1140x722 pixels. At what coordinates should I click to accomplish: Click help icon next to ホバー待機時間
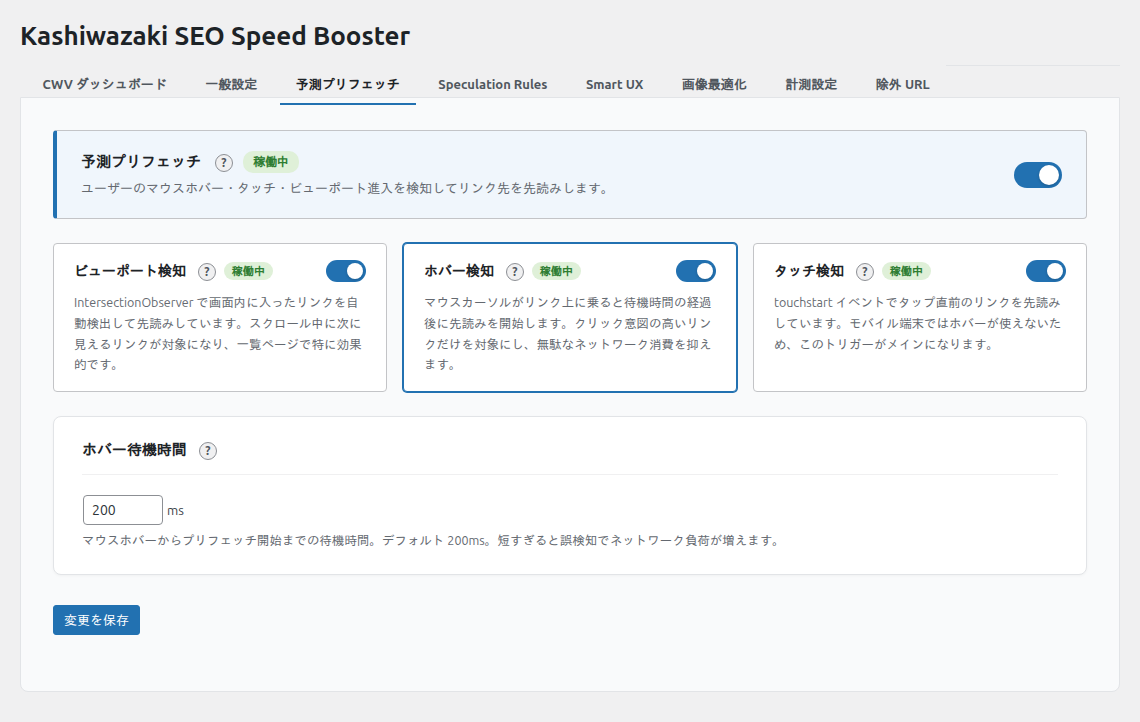coord(208,450)
